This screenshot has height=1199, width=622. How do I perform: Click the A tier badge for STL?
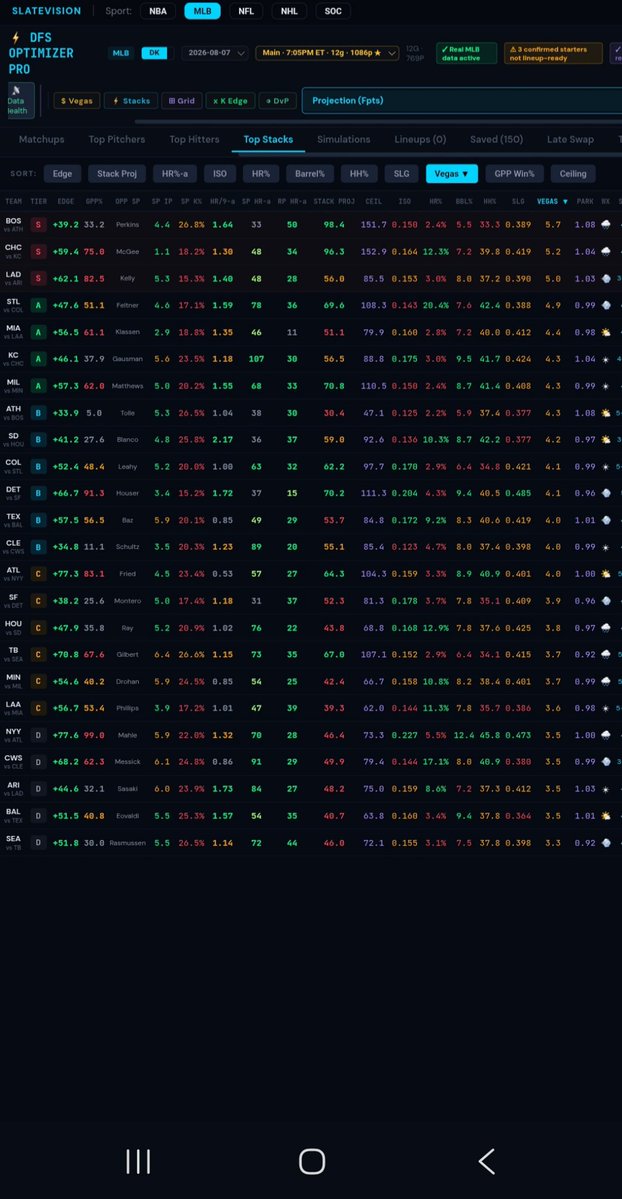pos(38,305)
